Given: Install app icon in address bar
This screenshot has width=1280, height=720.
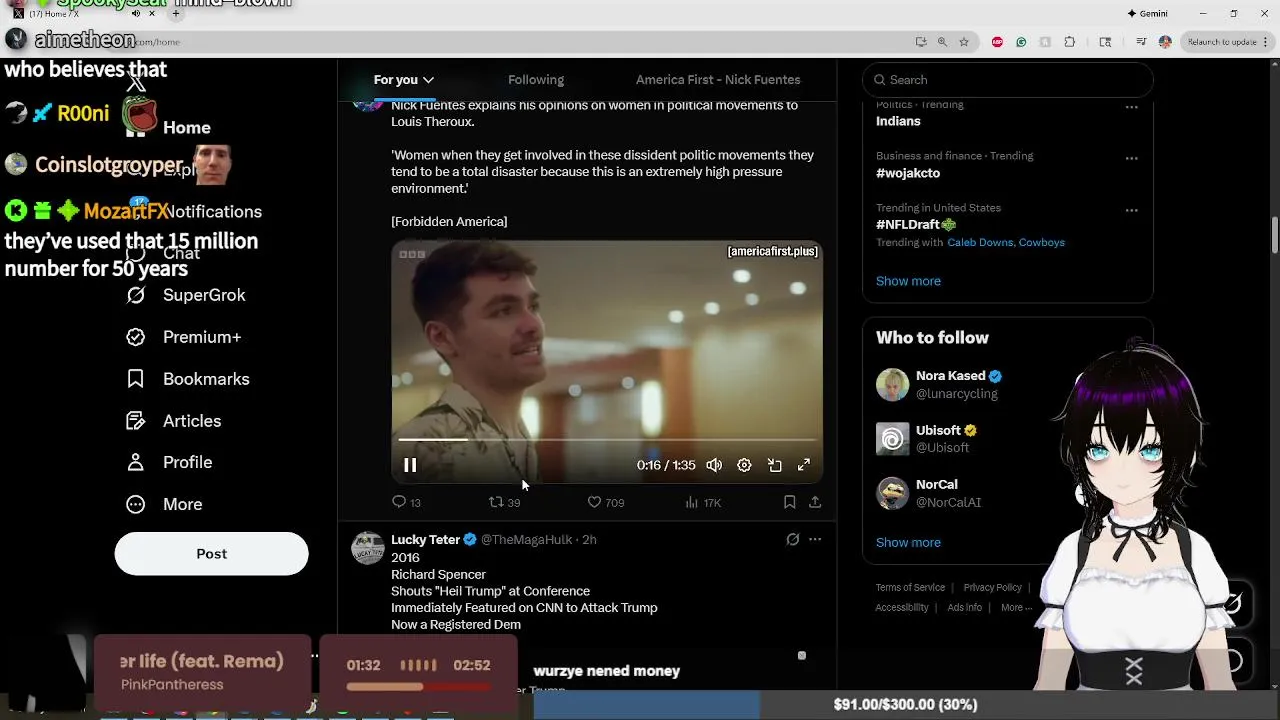Looking at the screenshot, I should point(920,42).
